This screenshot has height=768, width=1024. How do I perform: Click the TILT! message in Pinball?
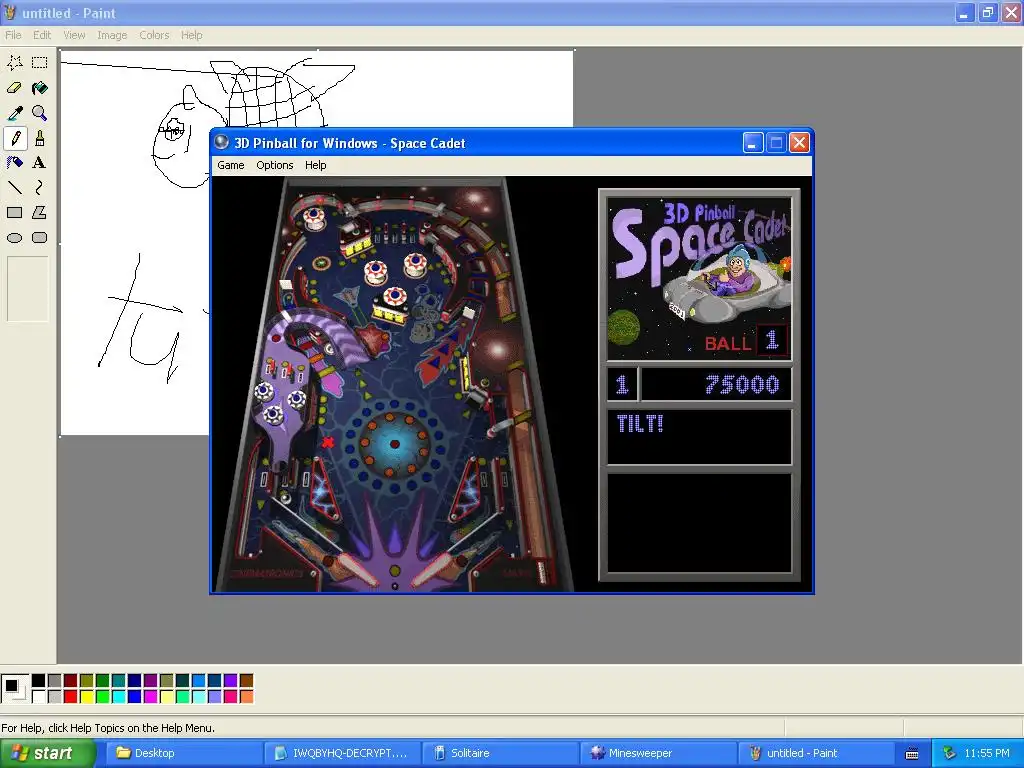pos(640,424)
